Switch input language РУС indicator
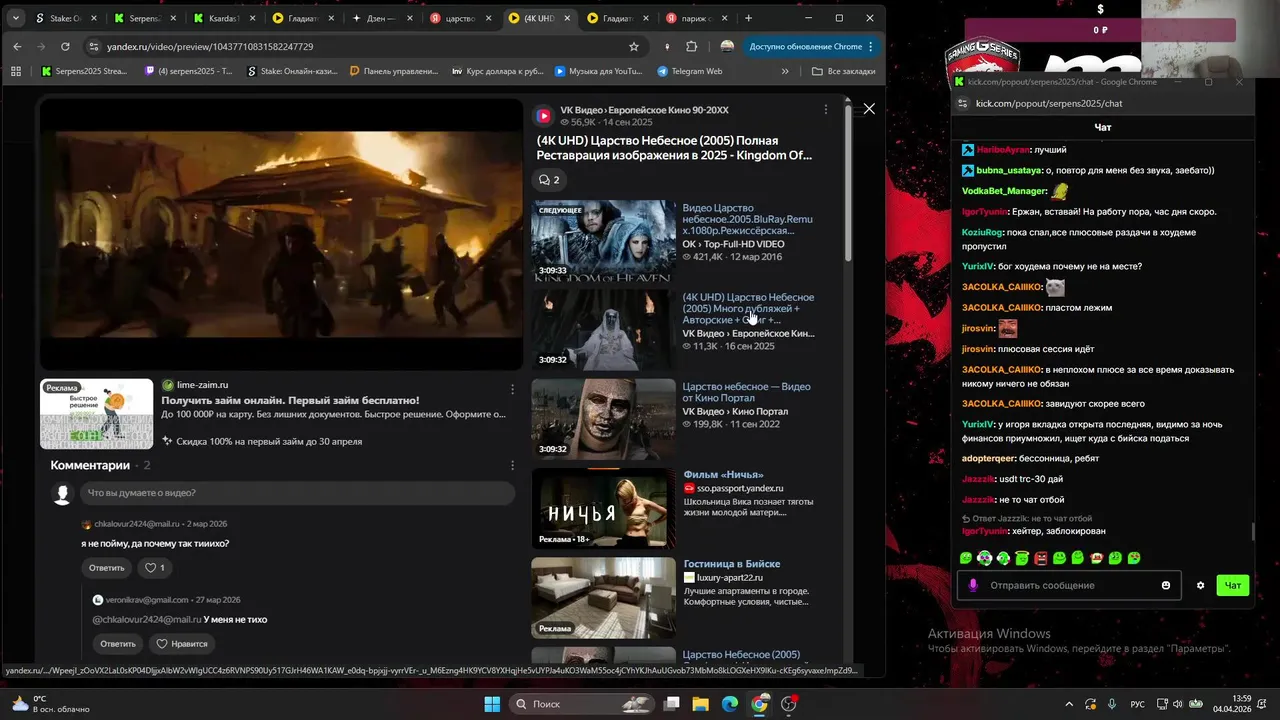 click(x=1137, y=704)
